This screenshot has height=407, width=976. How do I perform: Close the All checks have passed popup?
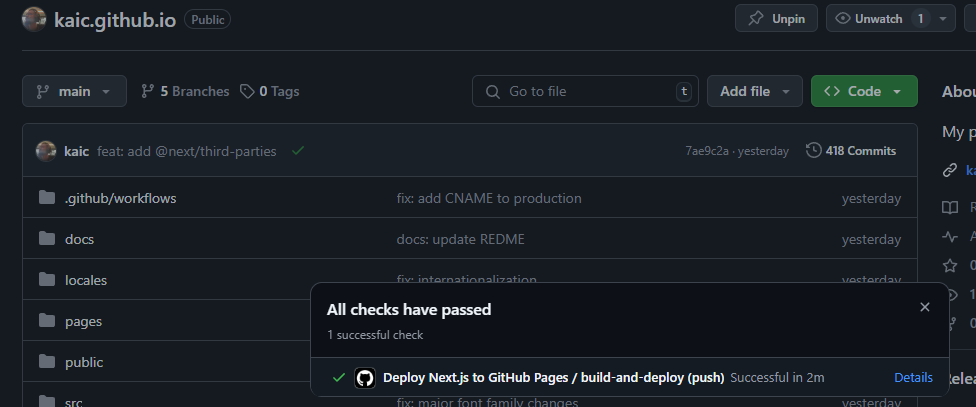[x=925, y=307]
